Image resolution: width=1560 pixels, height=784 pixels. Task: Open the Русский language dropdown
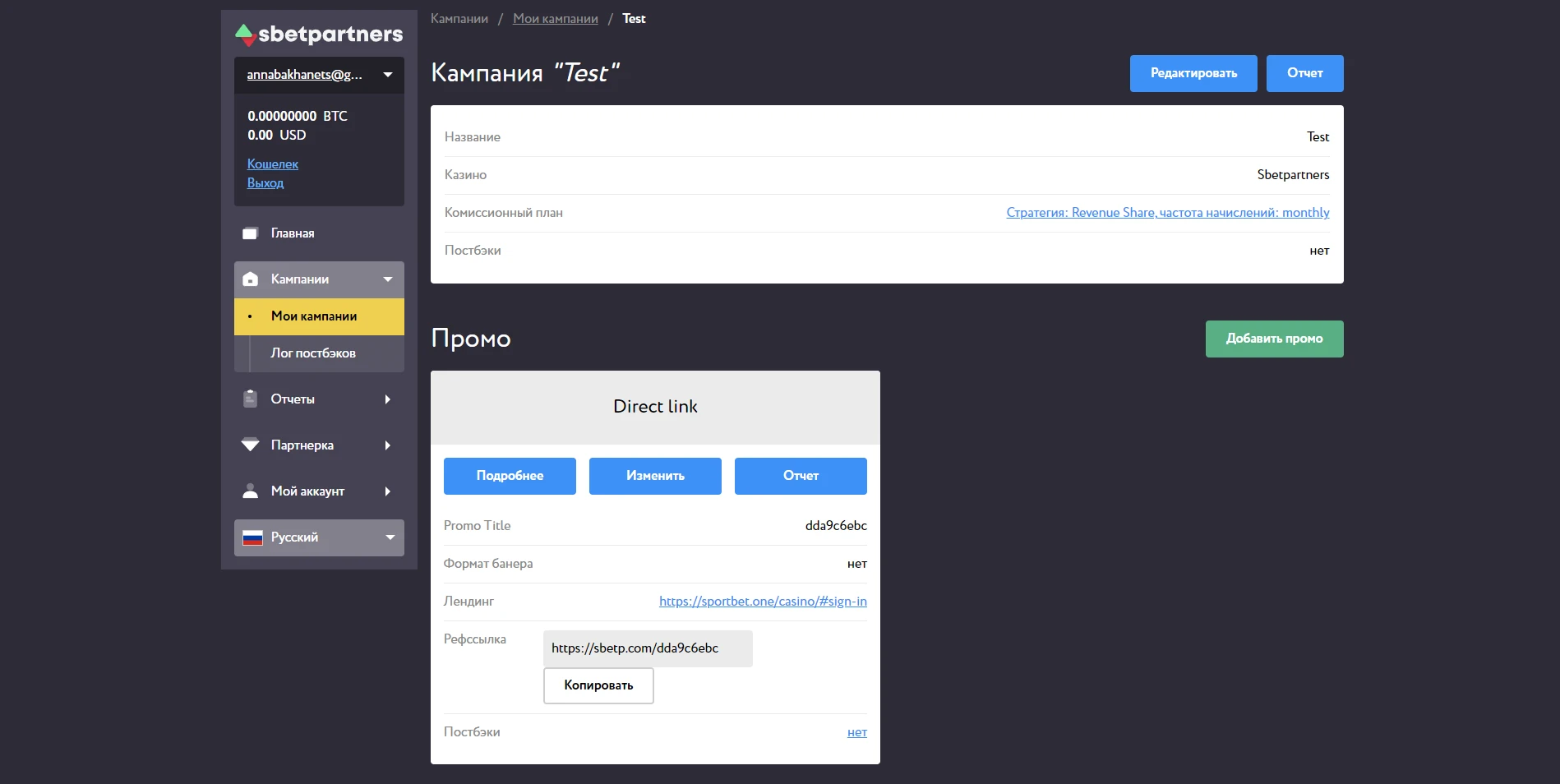point(319,537)
